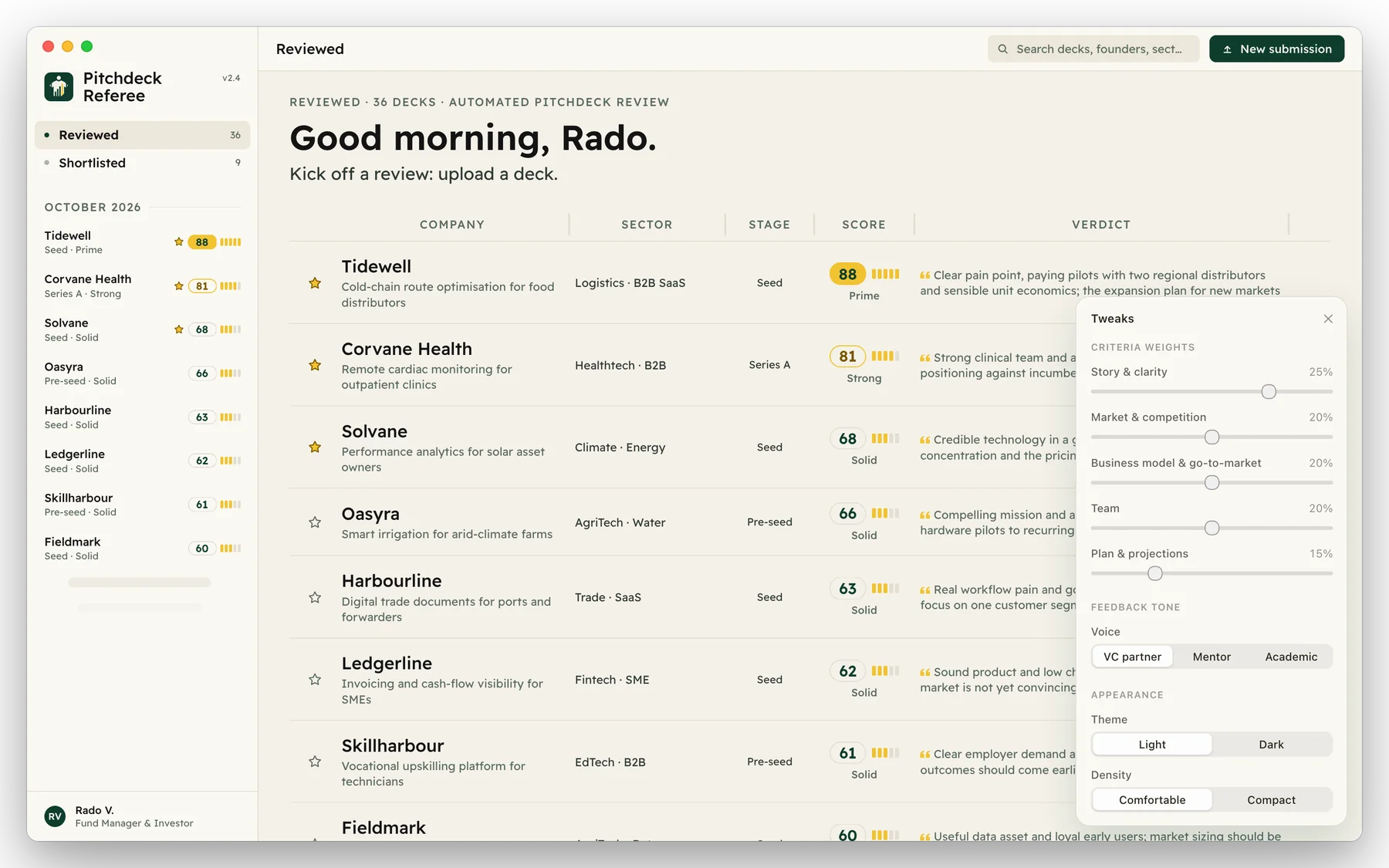Open Fieldmark in sidebar list
This screenshot has width=1389, height=868.
[142, 549]
